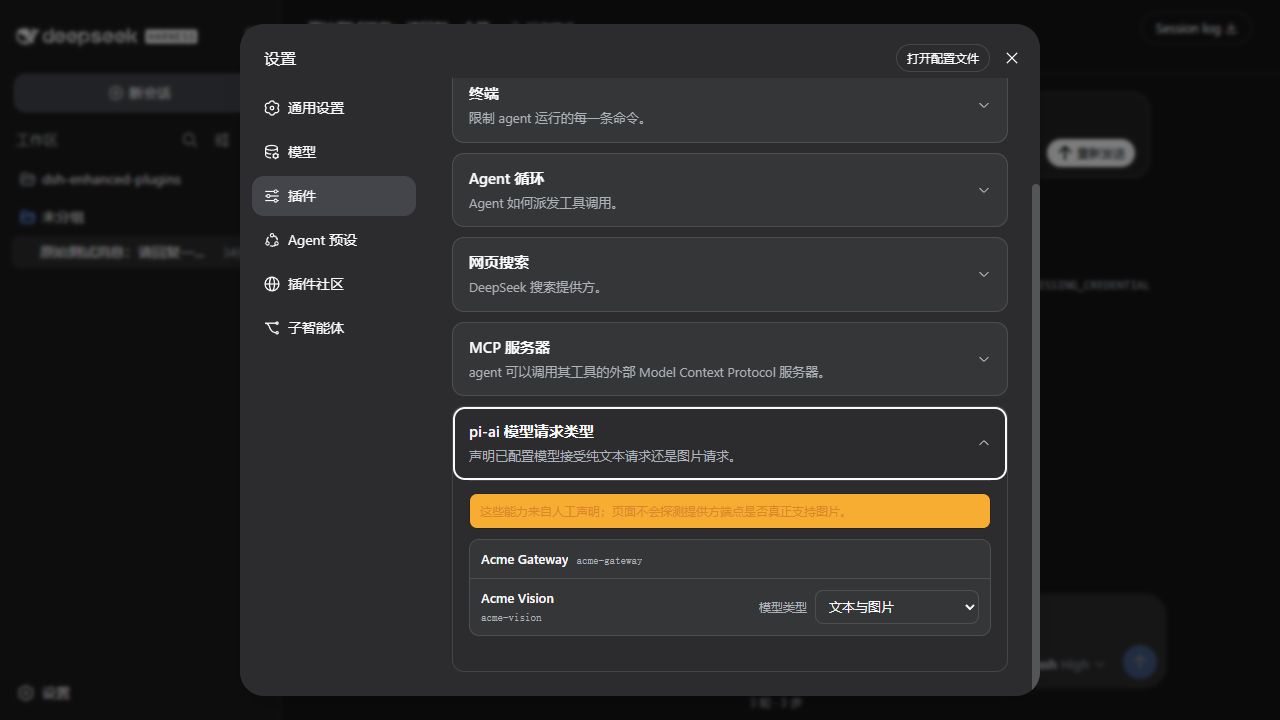Viewport: 1280px width, 720px height.
Task: Go to the 子智能体 settings page
Action: pos(334,328)
